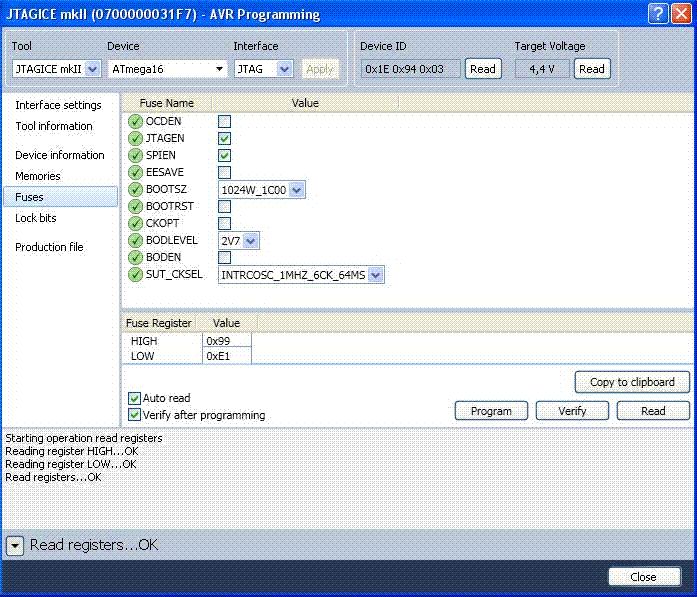Open the help question mark button

658,14
